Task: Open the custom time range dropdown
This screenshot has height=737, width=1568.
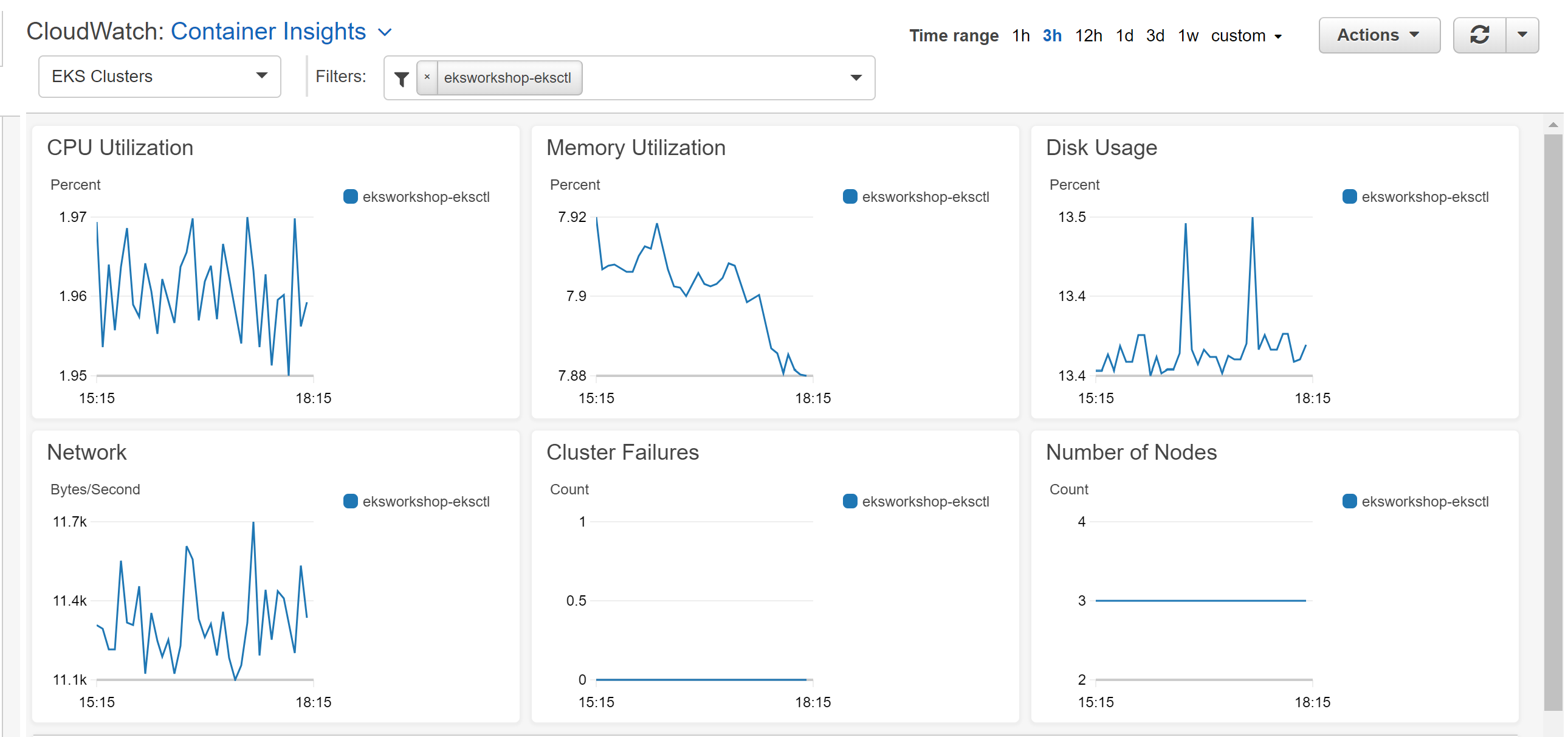Action: 1246,36
